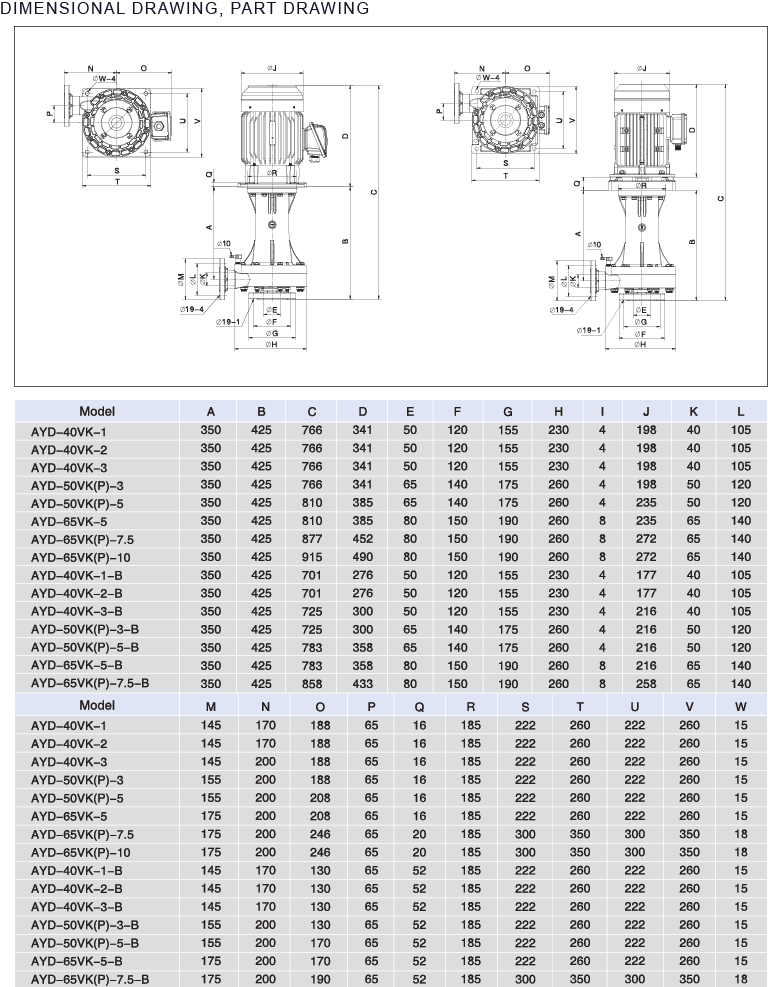The width and height of the screenshot is (768, 987).
Task: Click column header C in upper table
Action: point(312,412)
